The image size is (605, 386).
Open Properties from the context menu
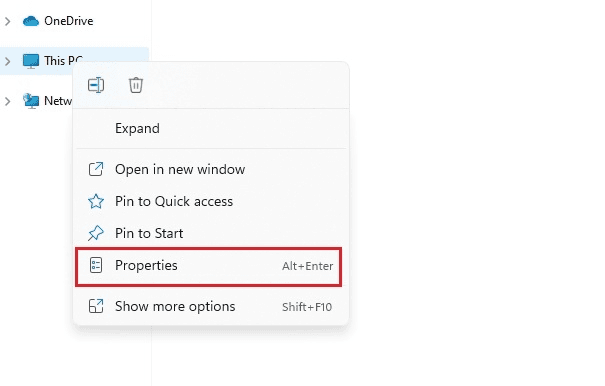pos(209,267)
